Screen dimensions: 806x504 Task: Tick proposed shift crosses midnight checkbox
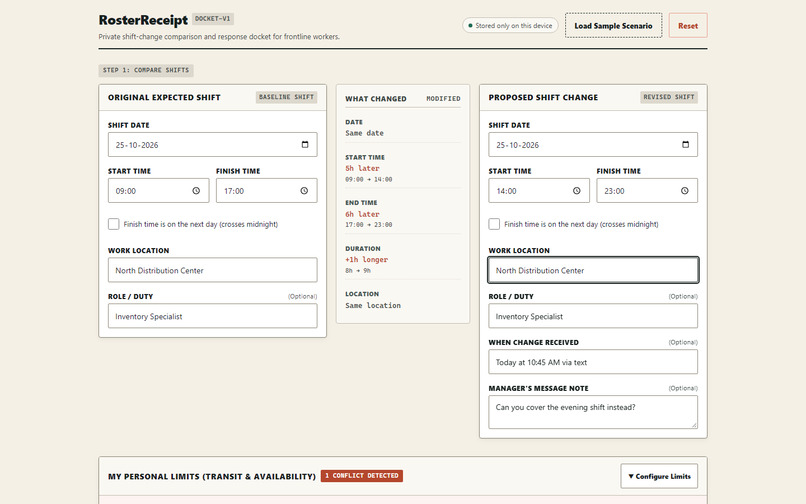494,224
